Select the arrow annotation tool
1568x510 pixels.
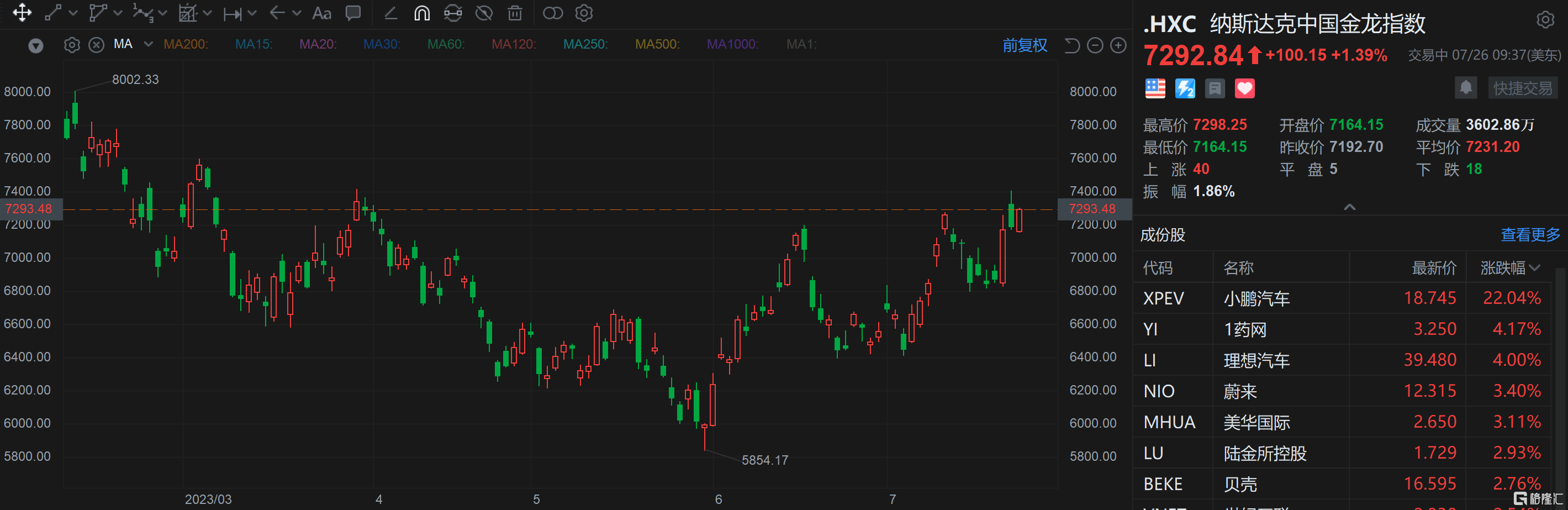point(277,13)
